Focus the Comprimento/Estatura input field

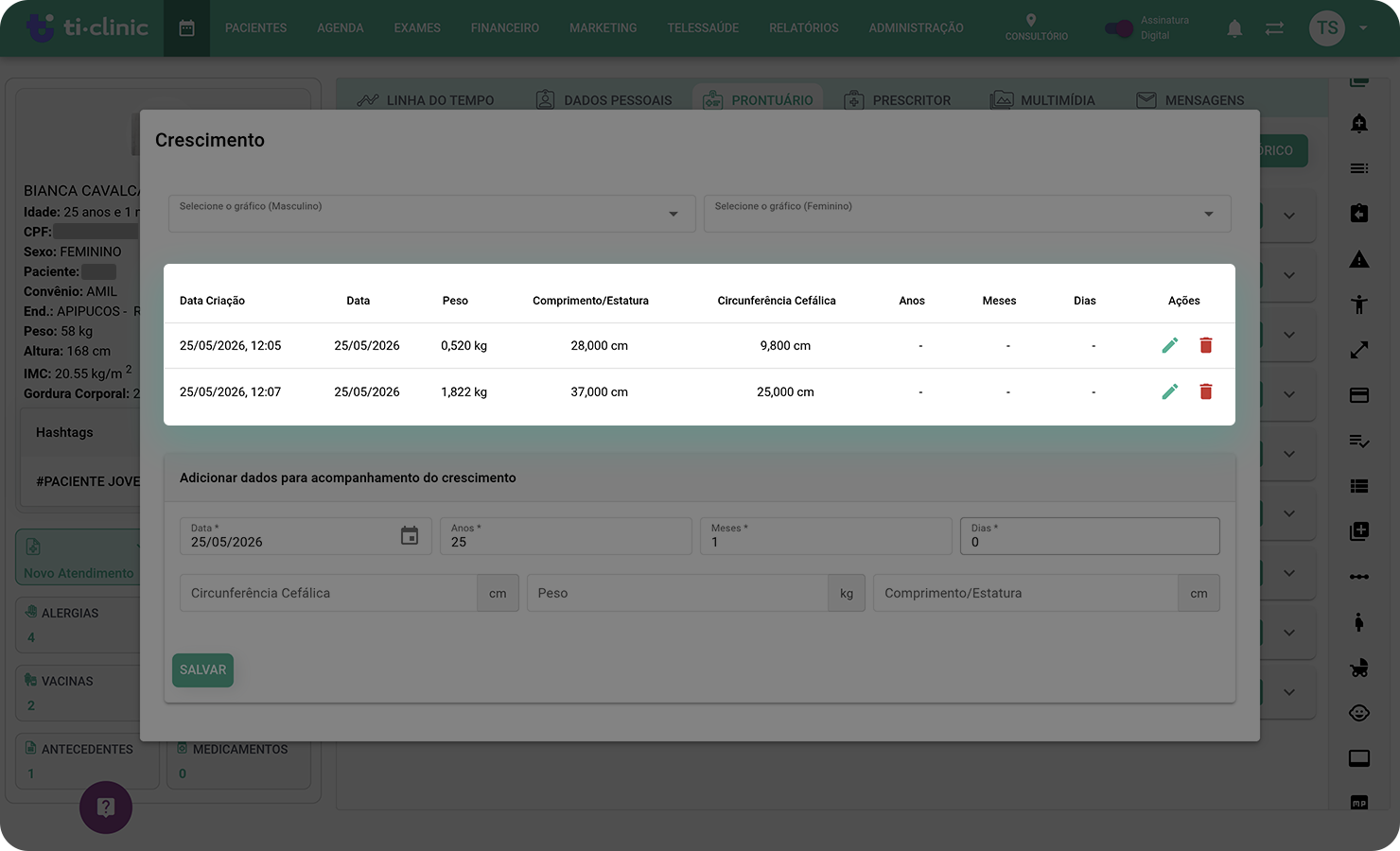click(1025, 593)
